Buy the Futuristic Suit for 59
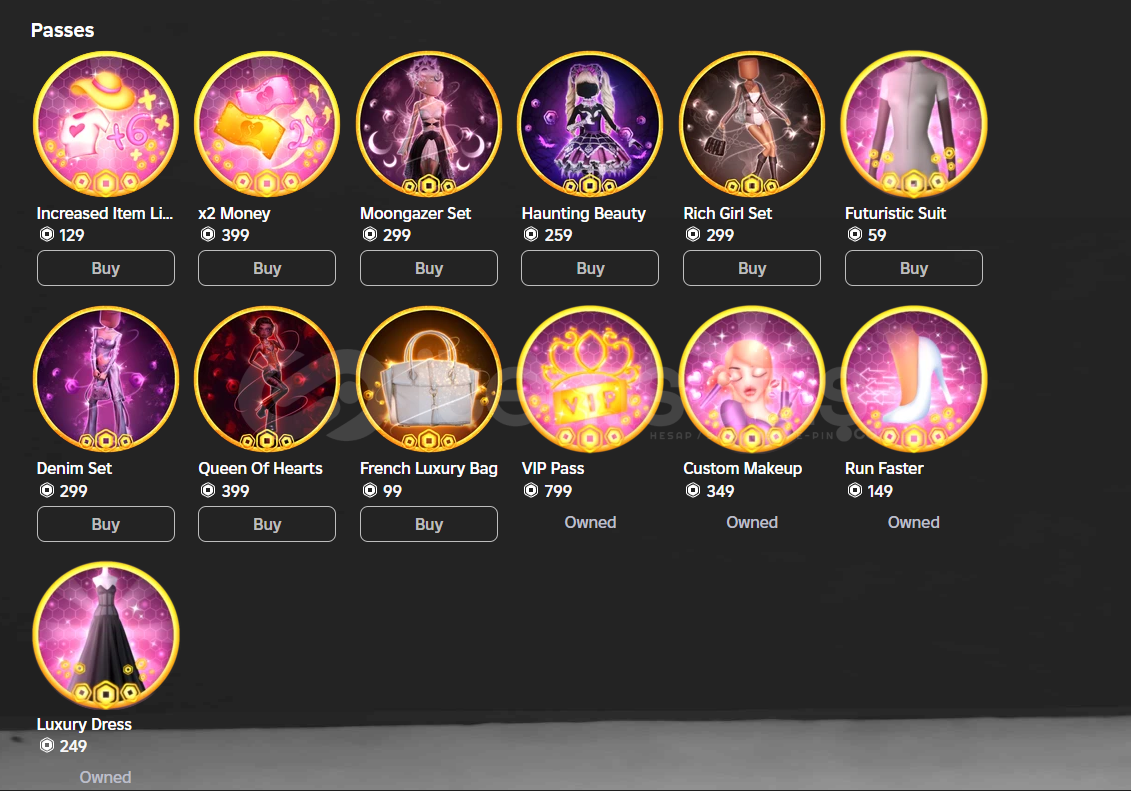This screenshot has width=1131, height=791. [913, 268]
